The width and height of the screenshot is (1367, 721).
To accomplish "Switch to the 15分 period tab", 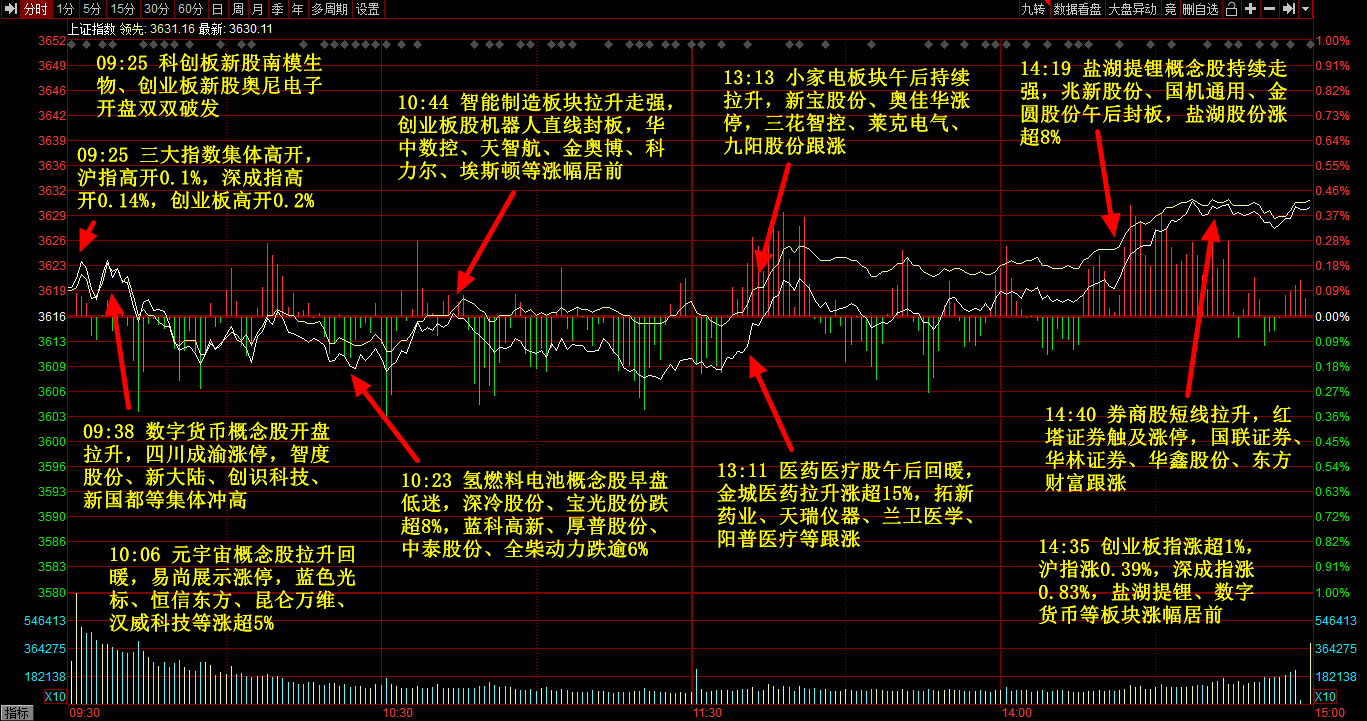I will click(122, 9).
